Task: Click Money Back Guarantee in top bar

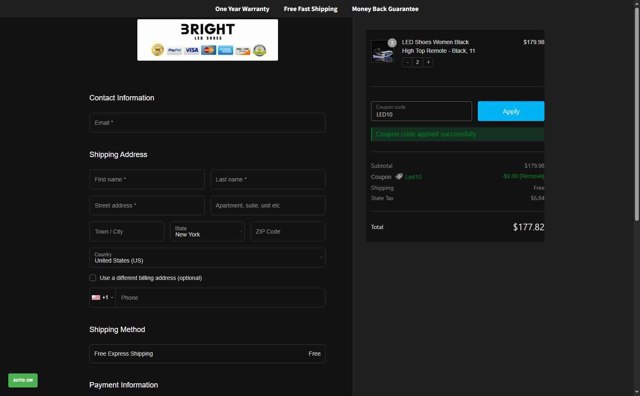Action: click(385, 9)
